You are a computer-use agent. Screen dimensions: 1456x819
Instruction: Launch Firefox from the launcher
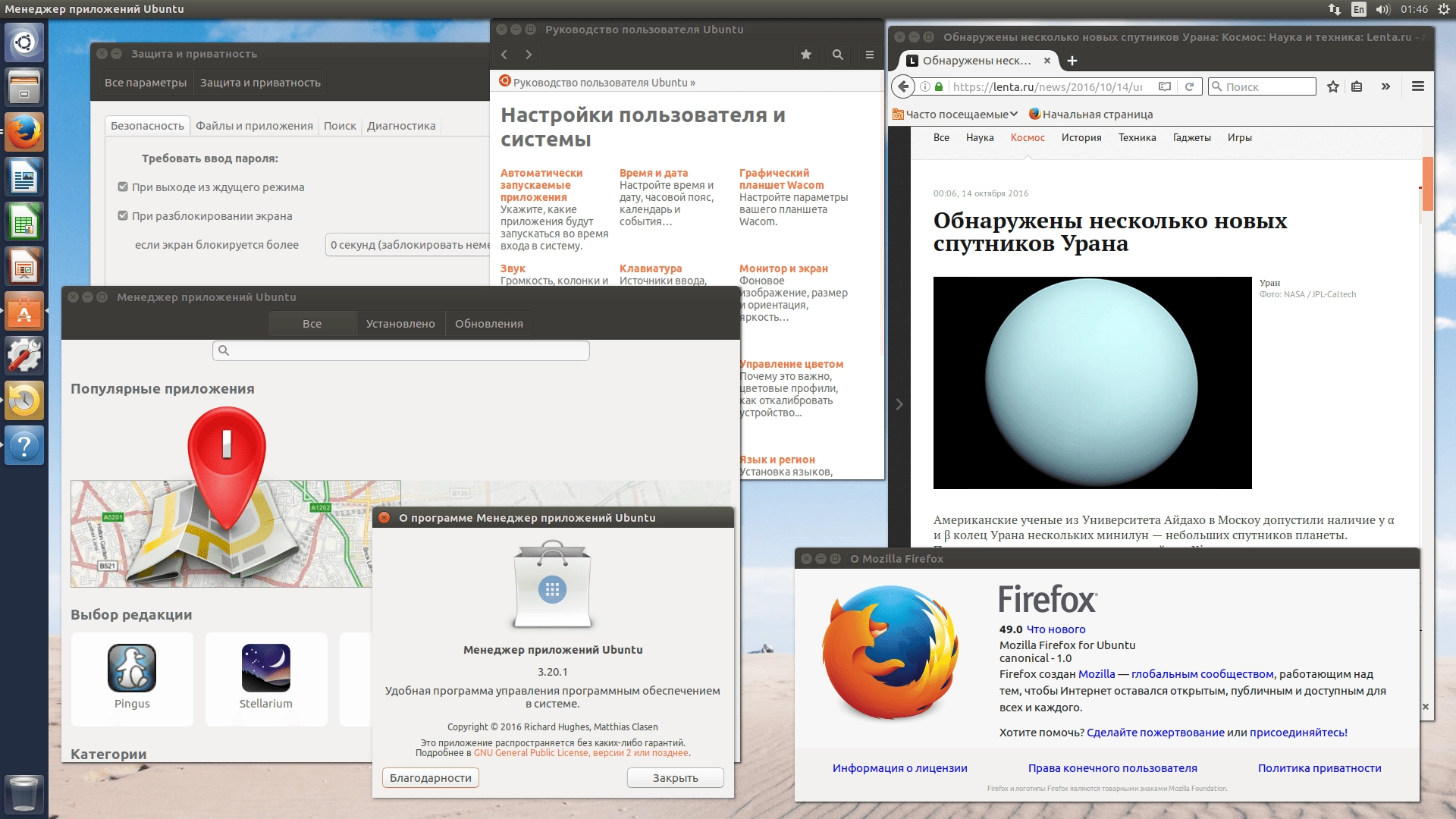tap(24, 132)
